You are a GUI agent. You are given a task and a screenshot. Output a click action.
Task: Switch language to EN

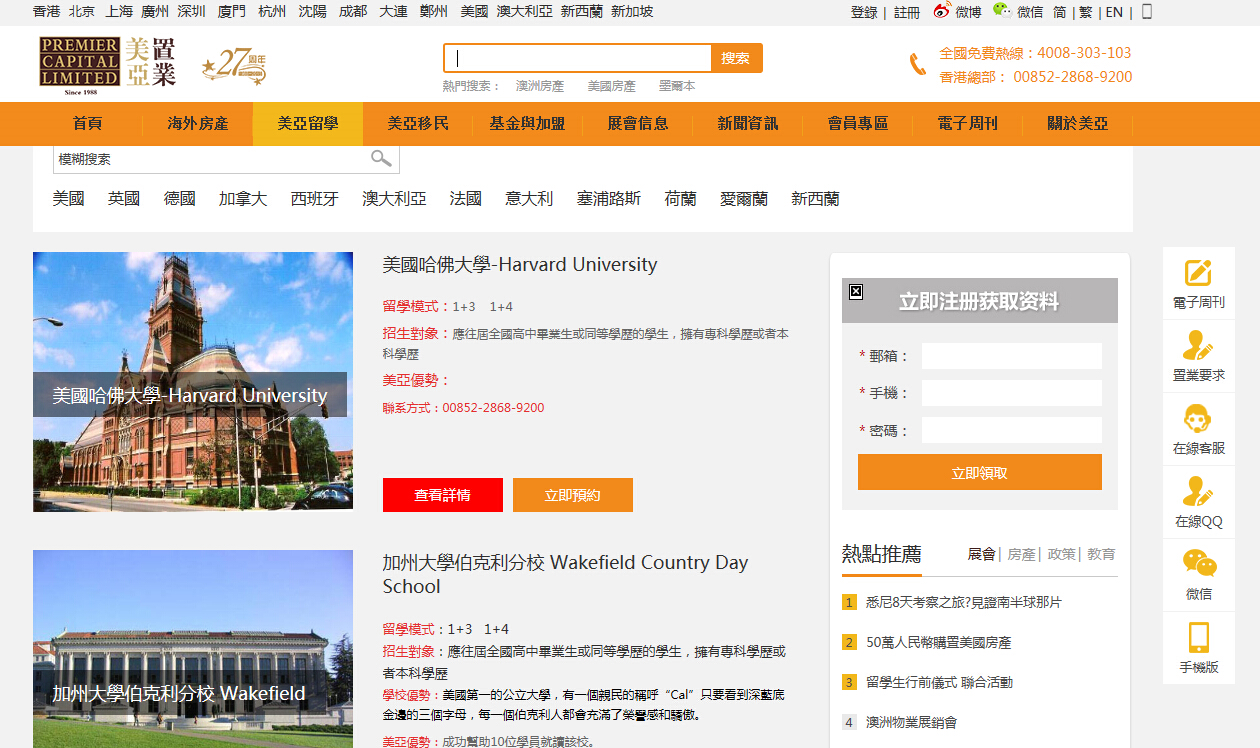coord(1113,12)
